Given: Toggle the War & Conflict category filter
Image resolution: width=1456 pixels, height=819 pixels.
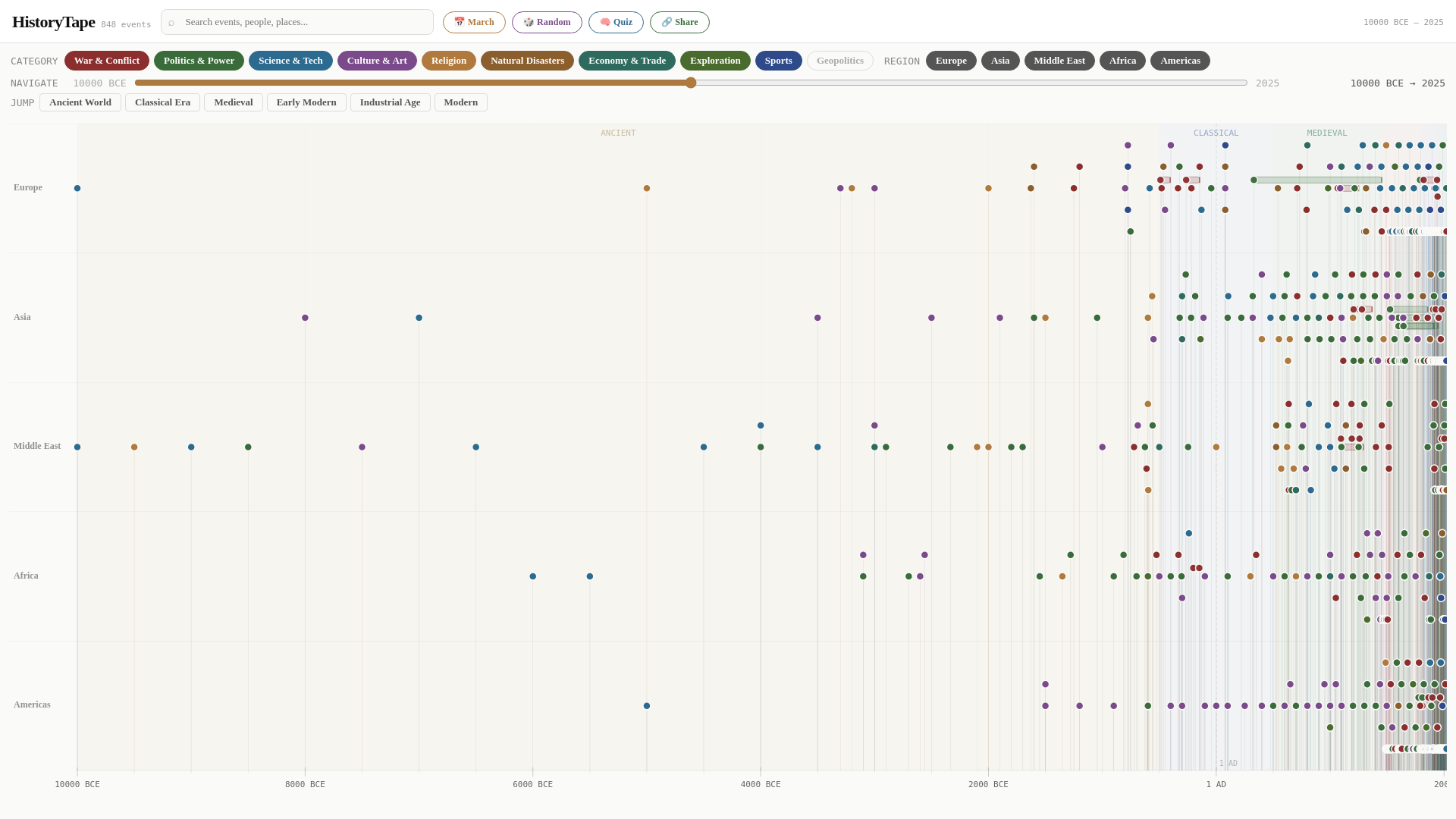Looking at the screenshot, I should [107, 61].
